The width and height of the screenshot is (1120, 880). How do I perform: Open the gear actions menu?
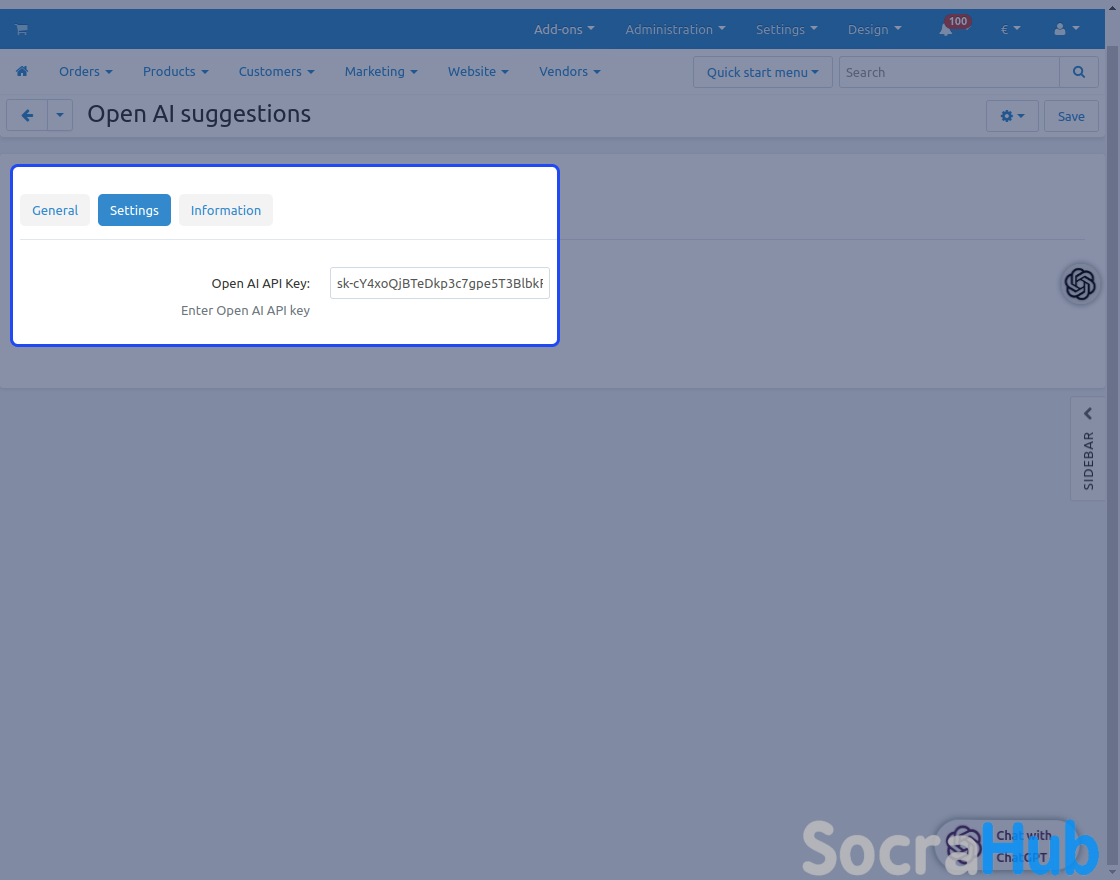pos(1012,116)
